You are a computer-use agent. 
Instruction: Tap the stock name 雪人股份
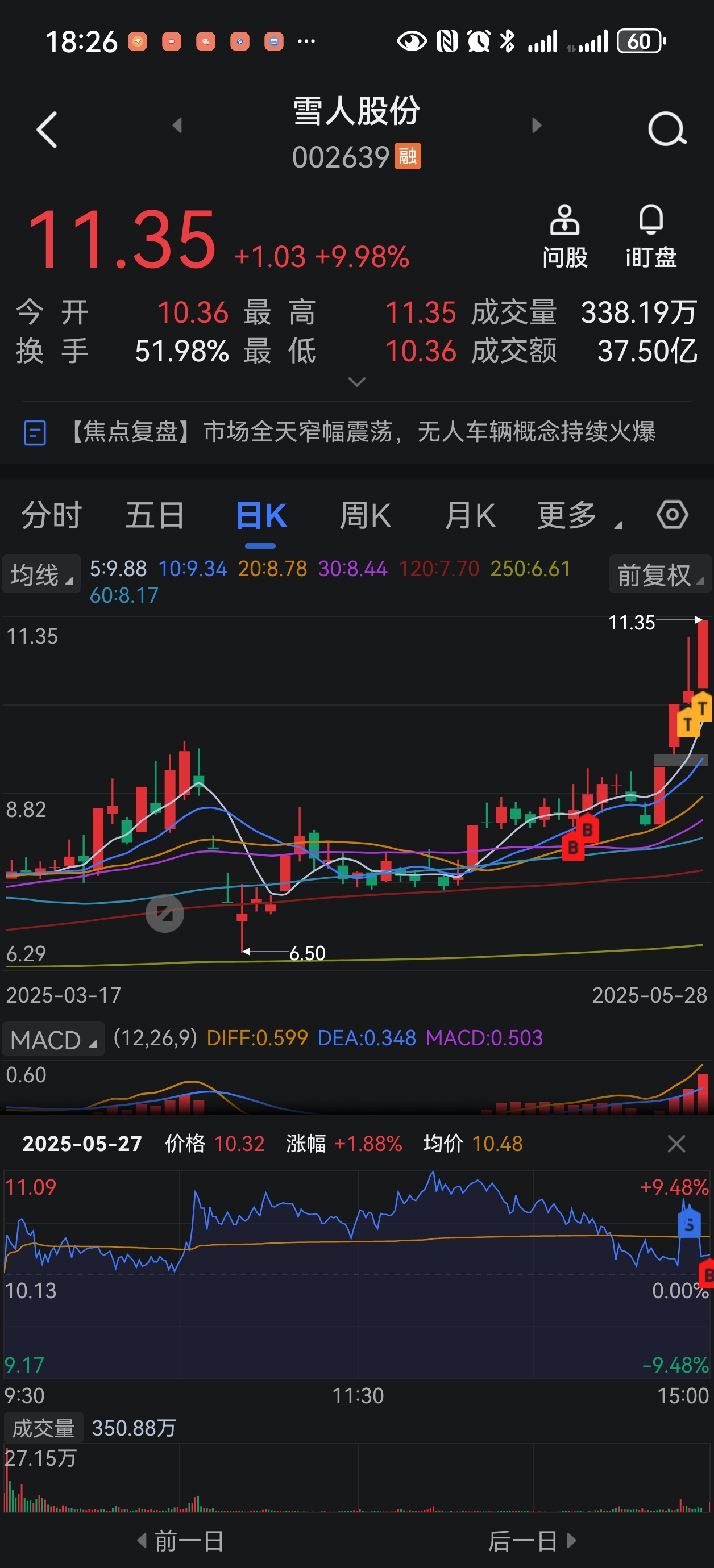pos(356,111)
